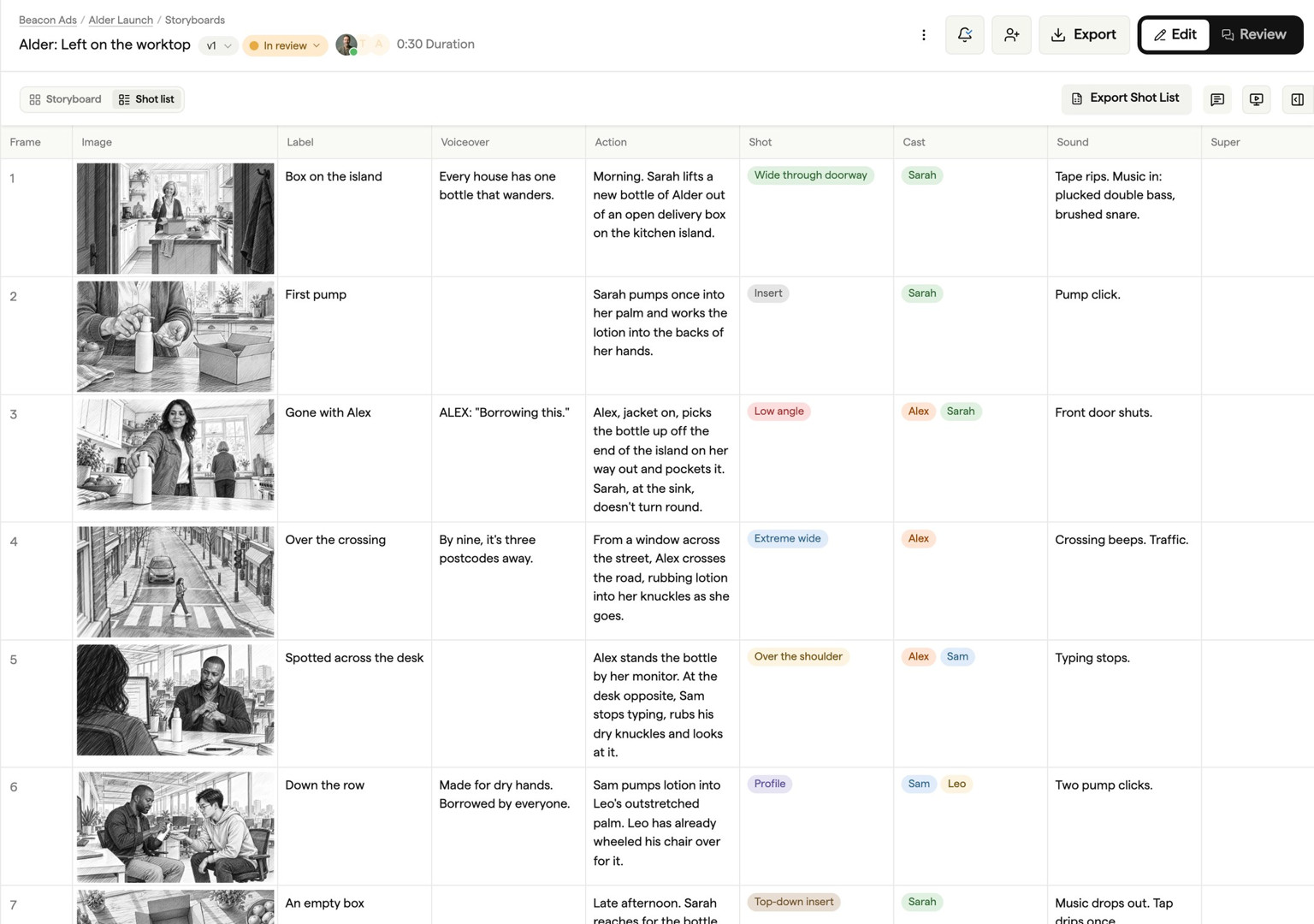Switch to Review mode
The width and height of the screenshot is (1314, 924).
point(1254,35)
